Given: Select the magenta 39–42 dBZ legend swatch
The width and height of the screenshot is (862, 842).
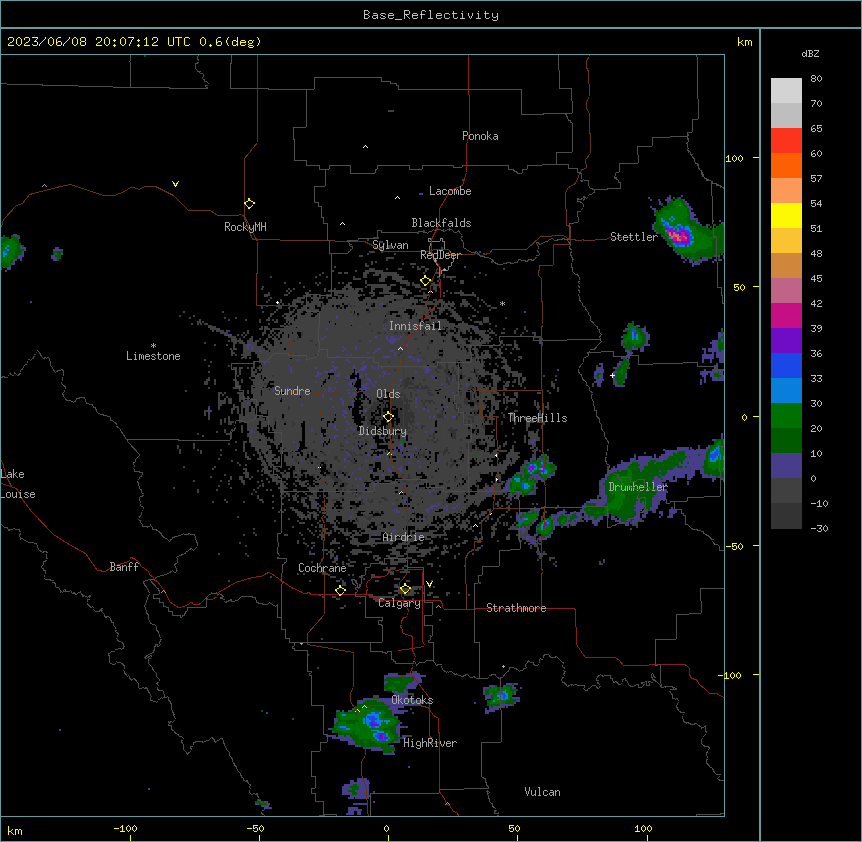Looking at the screenshot, I should [786, 315].
